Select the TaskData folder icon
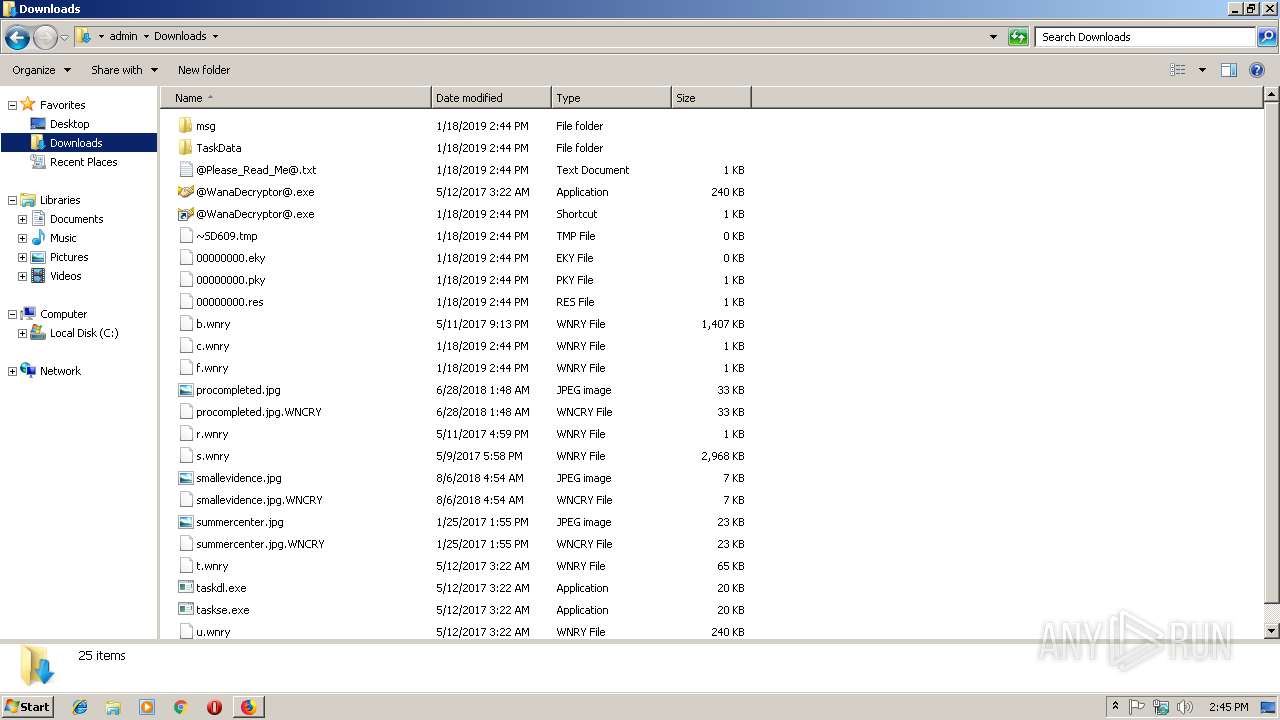This screenshot has width=1280, height=720. click(185, 148)
